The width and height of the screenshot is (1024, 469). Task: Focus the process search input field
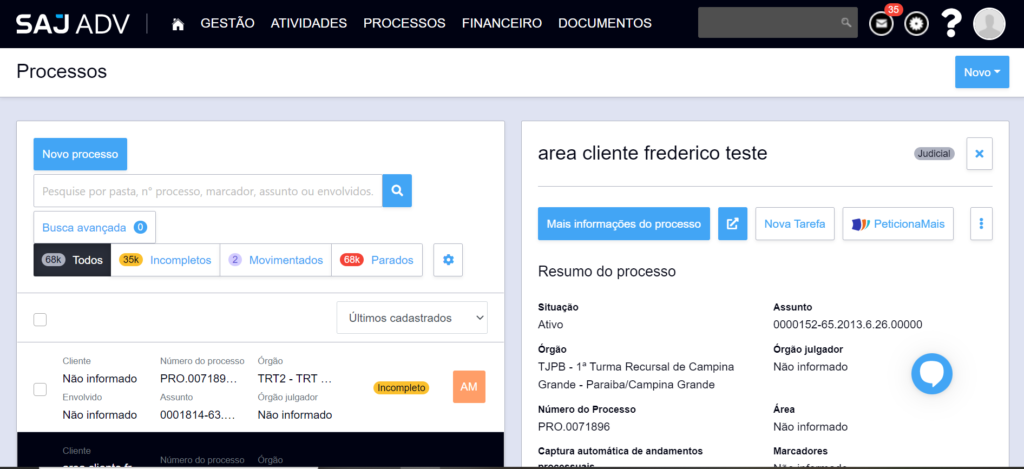point(208,191)
